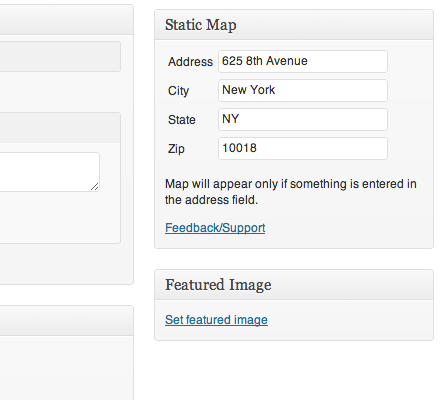This screenshot has height=400, width=442.
Task: Click the gray sub-panel bar above textarea
Action: [60, 128]
